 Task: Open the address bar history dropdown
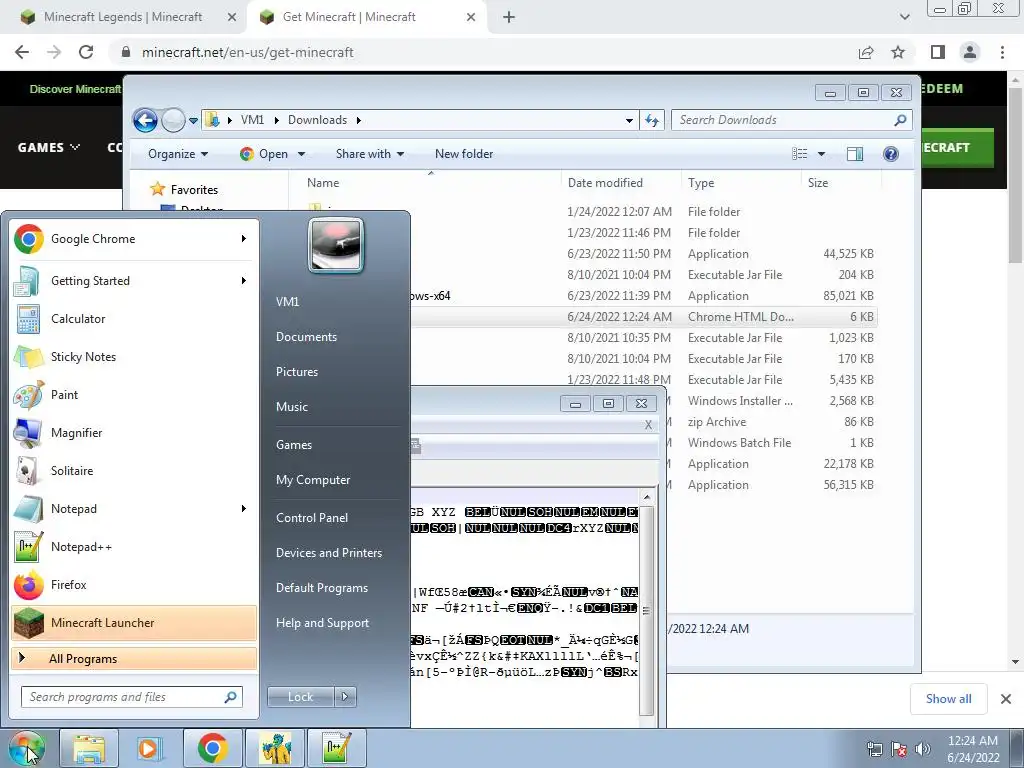click(629, 120)
